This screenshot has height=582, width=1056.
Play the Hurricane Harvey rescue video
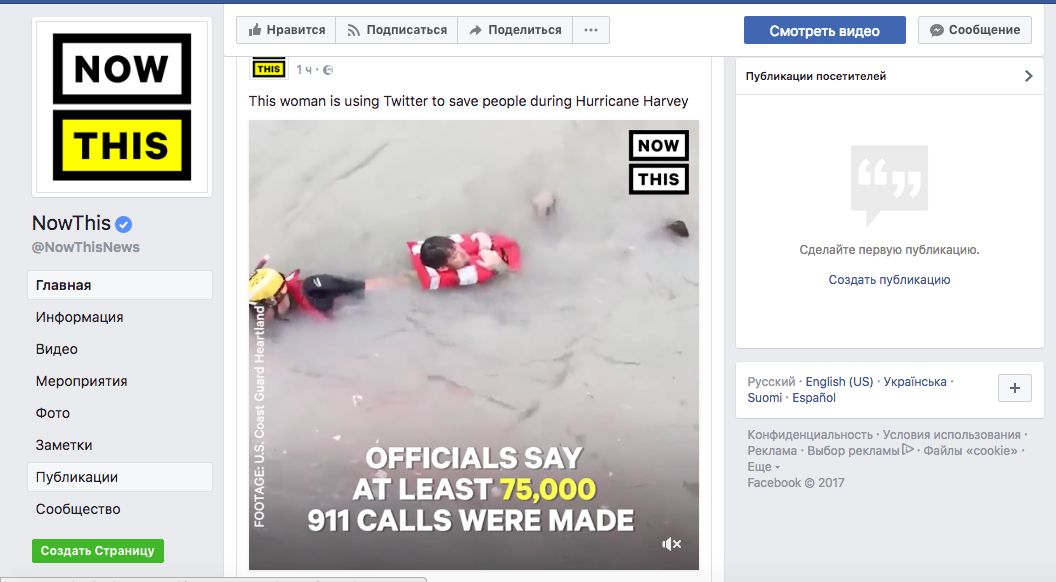coord(473,345)
